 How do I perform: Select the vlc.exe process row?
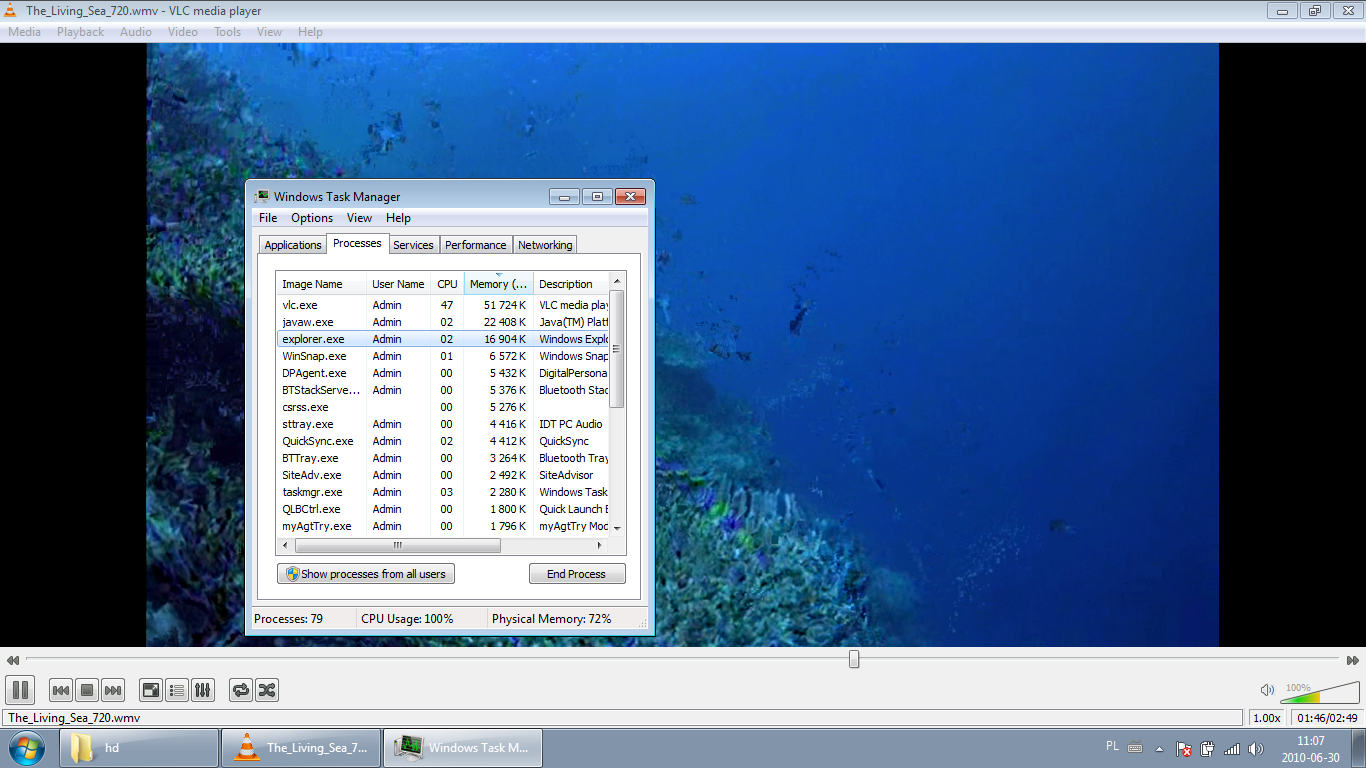[x=443, y=305]
